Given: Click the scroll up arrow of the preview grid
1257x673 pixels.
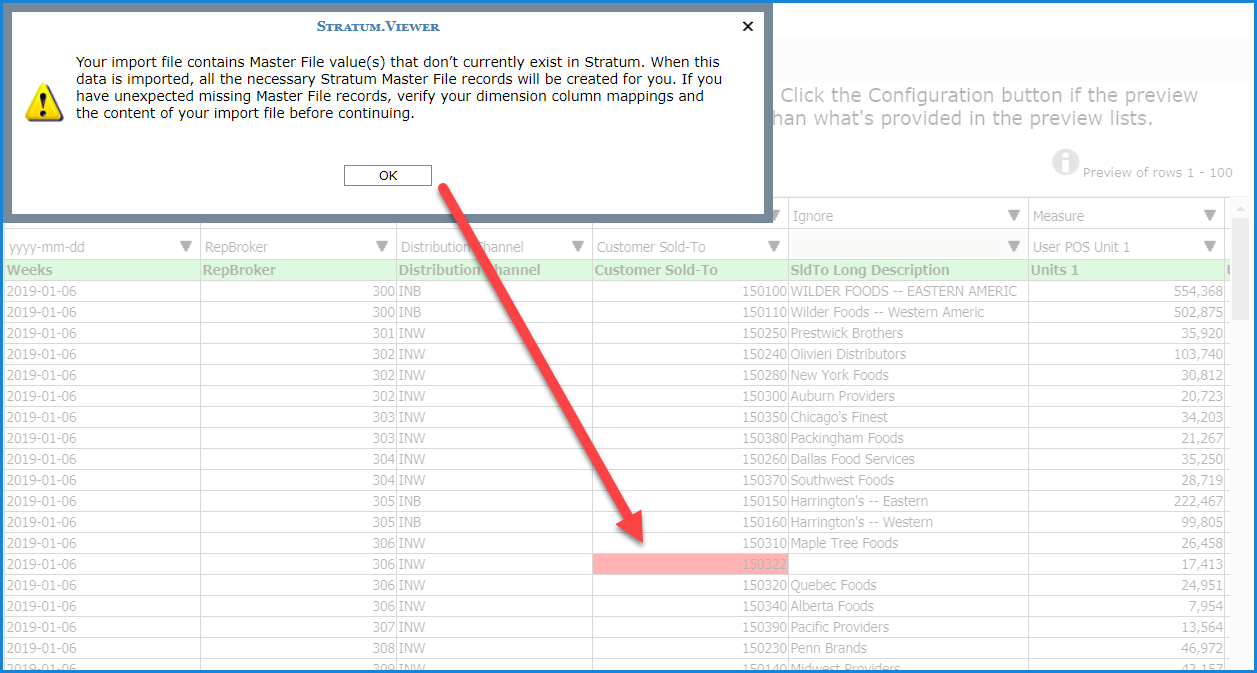Looking at the screenshot, I should click(x=1239, y=209).
